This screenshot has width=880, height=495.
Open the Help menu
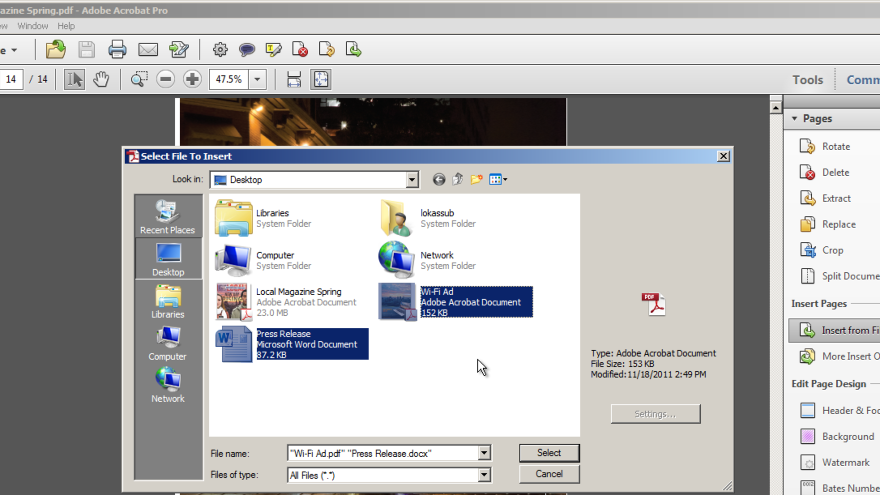pos(66,26)
